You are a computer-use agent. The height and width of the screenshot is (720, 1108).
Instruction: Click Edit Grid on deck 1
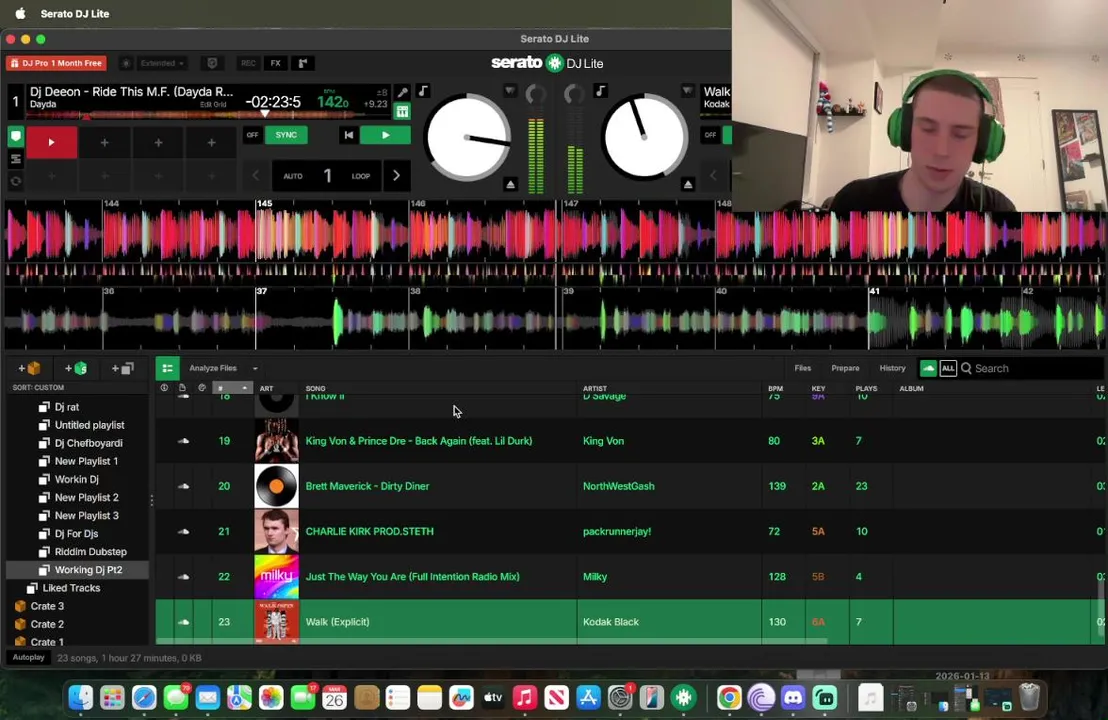click(x=213, y=105)
